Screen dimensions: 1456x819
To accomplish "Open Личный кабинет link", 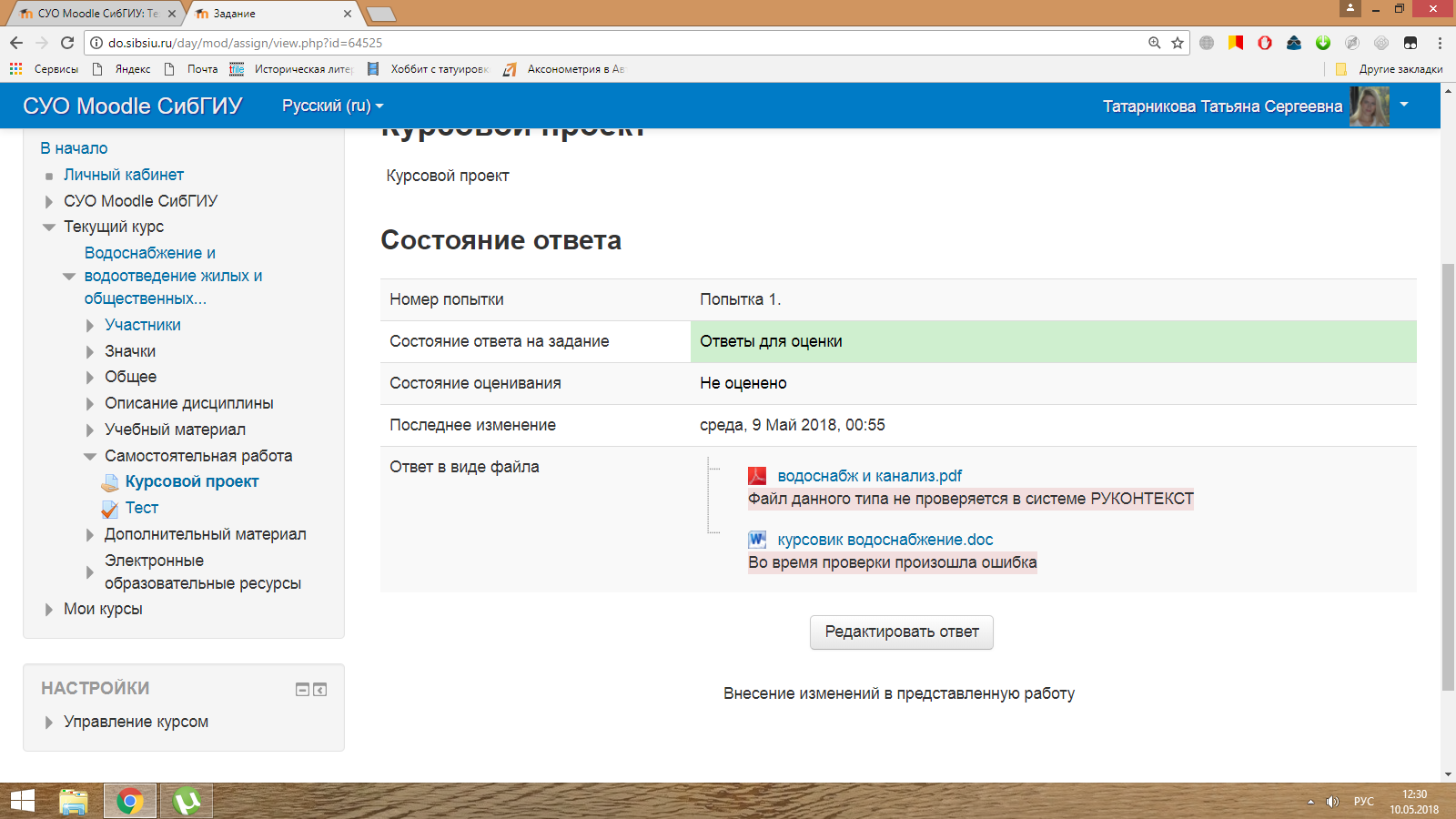I will point(124,175).
